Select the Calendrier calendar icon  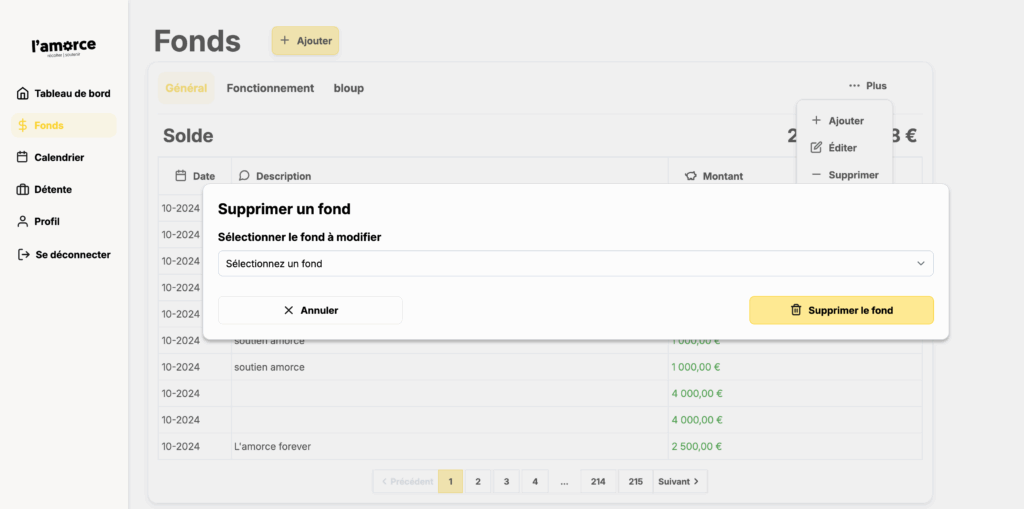[x=23, y=157]
